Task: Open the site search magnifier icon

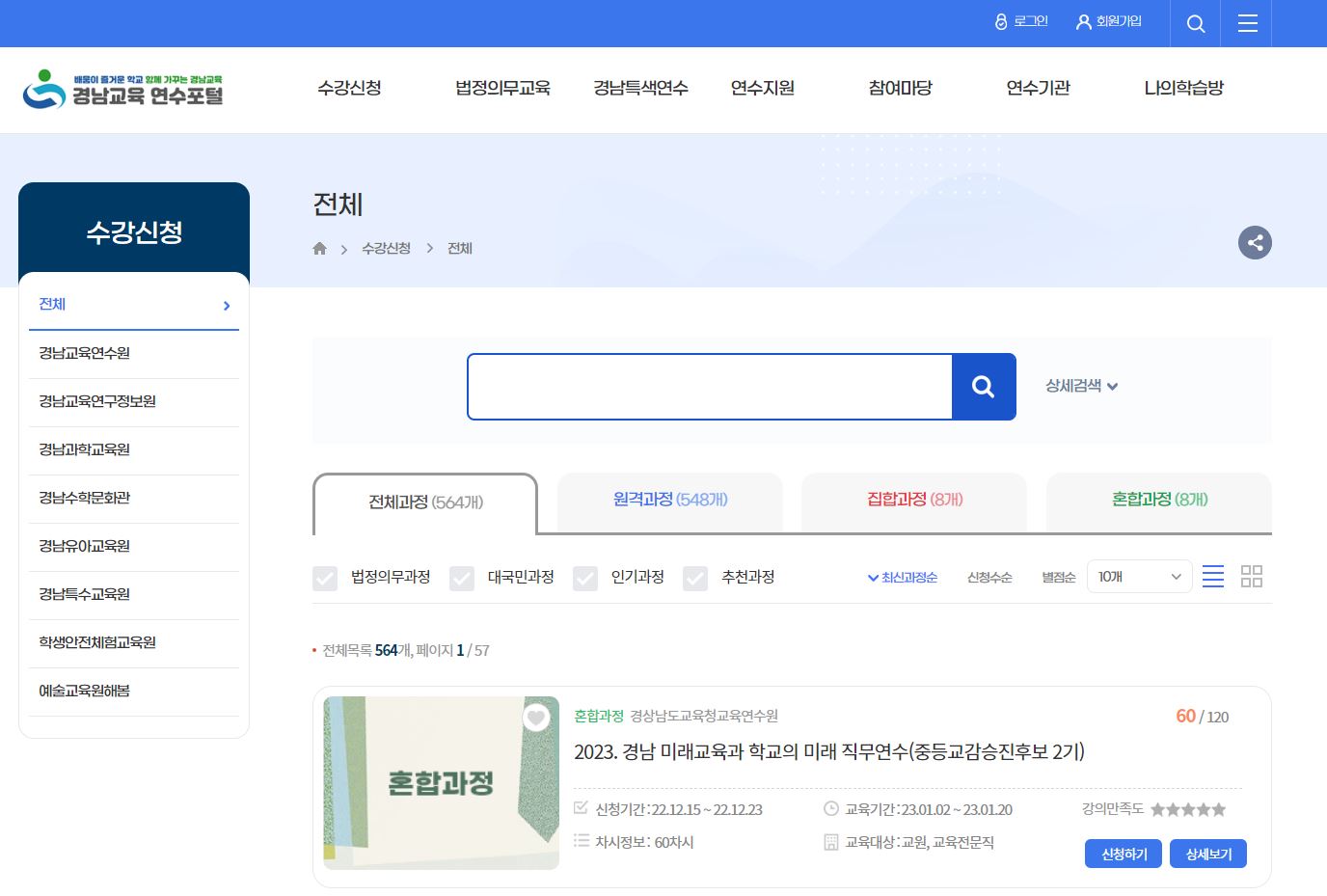Action: [x=1195, y=23]
